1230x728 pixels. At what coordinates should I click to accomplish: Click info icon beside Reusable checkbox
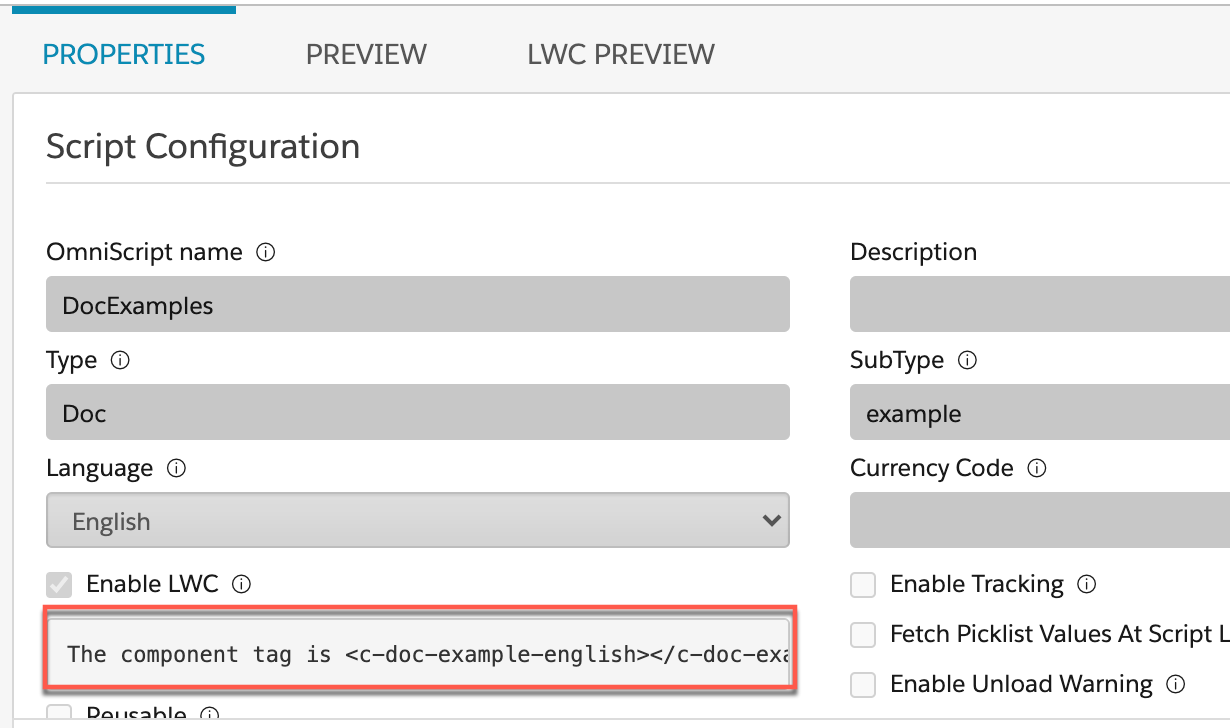[x=209, y=715]
